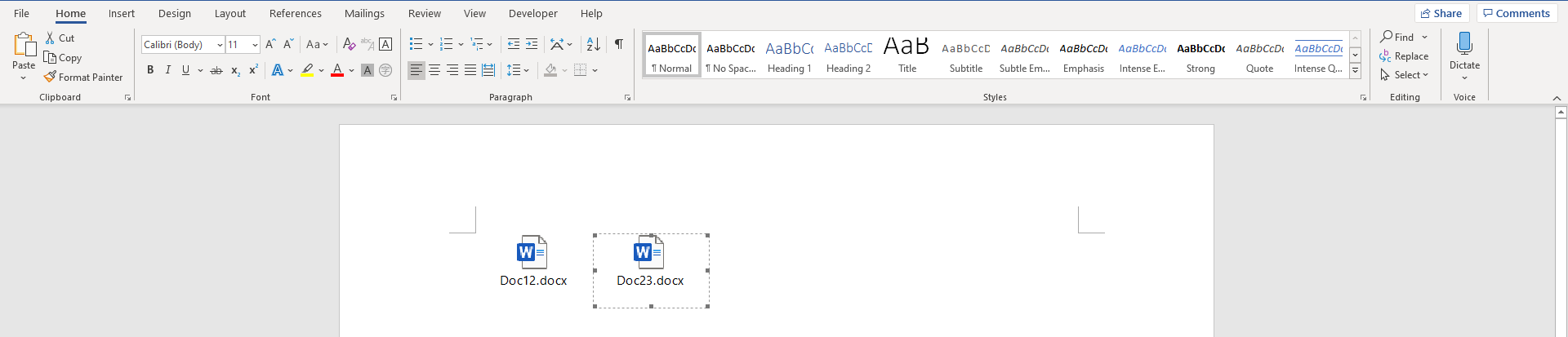1568x337 pixels.
Task: Apply strikethrough formatting
Action: (x=216, y=71)
